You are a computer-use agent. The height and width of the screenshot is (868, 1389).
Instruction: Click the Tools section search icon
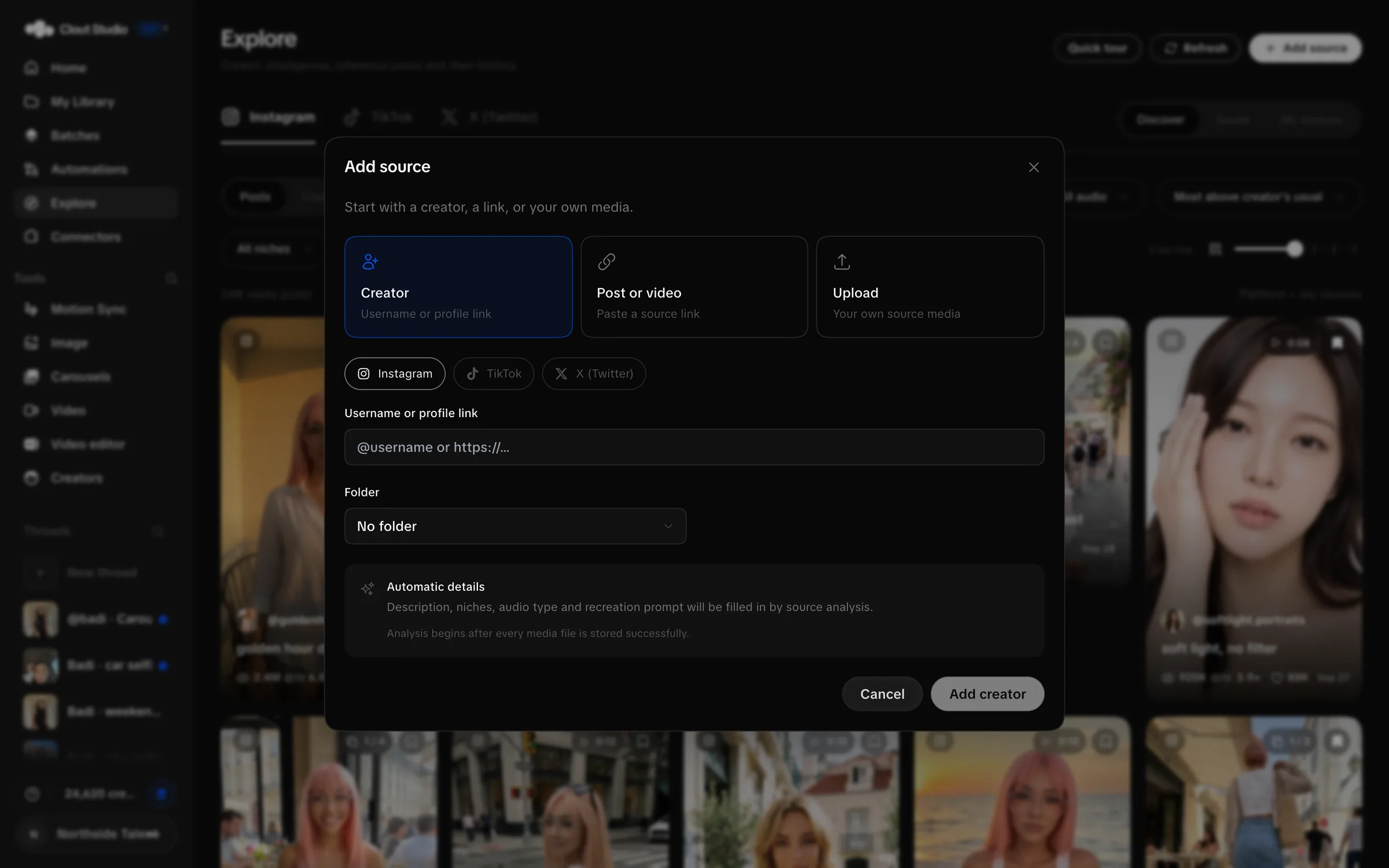(x=171, y=279)
